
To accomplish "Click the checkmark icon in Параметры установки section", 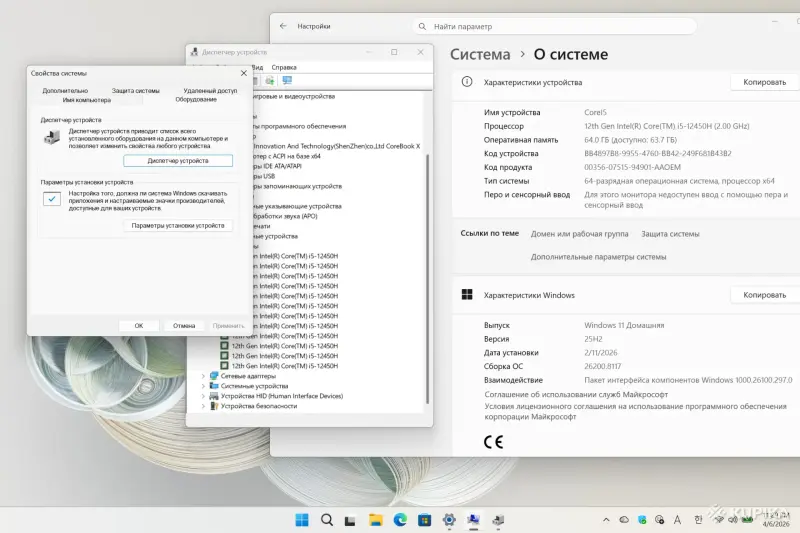I will pyautogui.click(x=52, y=199).
